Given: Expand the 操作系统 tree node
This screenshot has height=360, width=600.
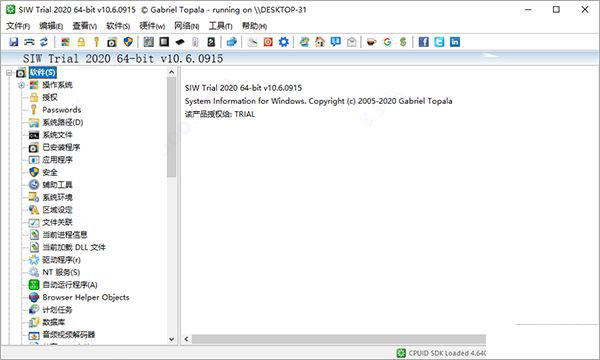Looking at the screenshot, I should point(22,85).
